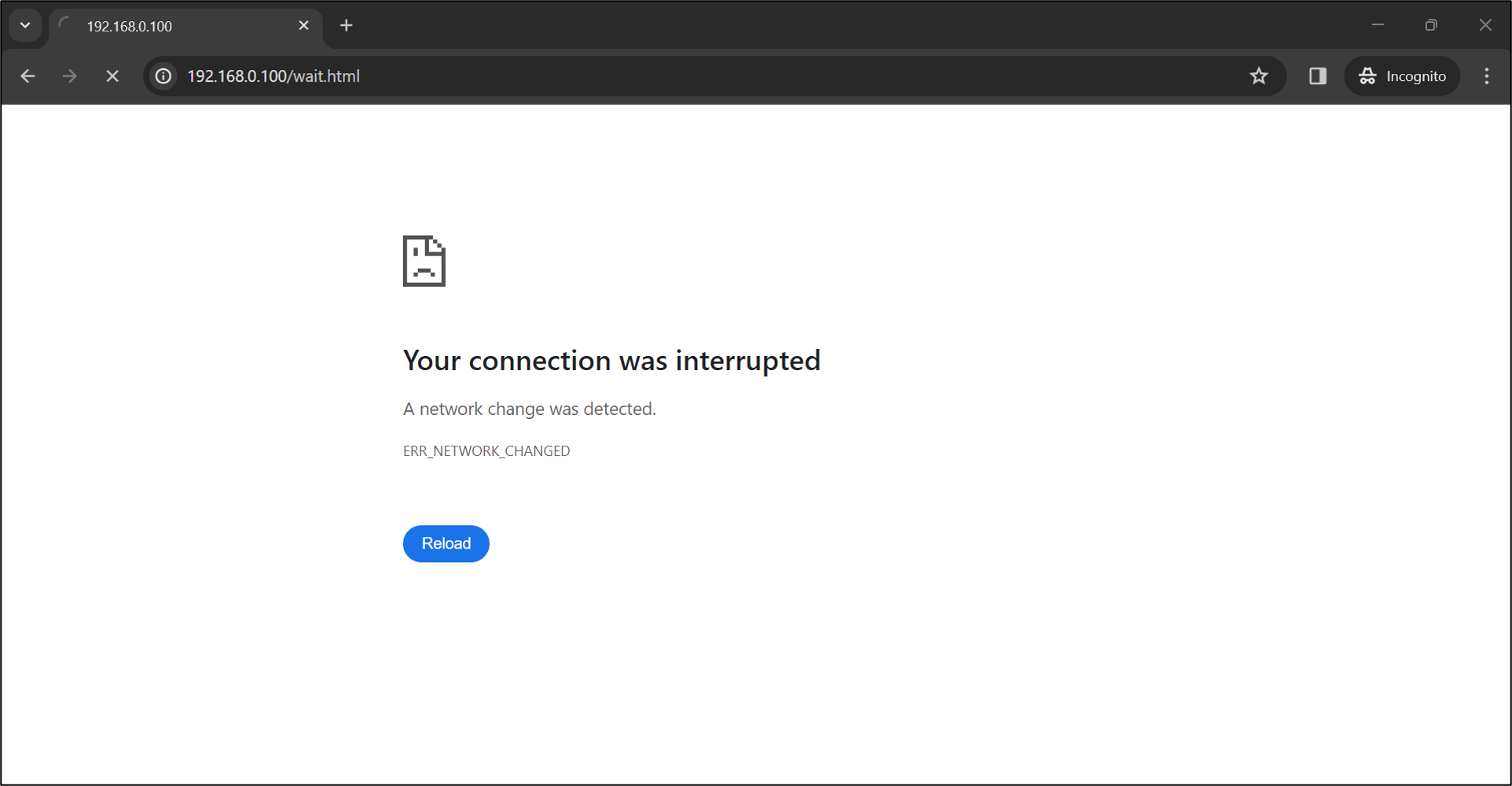Click the sad page error icon
The width and height of the screenshot is (1512, 786).
pyautogui.click(x=424, y=261)
